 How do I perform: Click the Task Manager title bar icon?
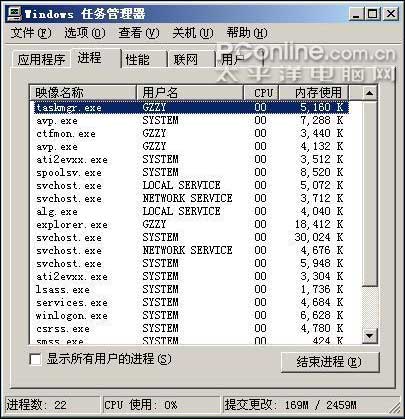(14, 14)
